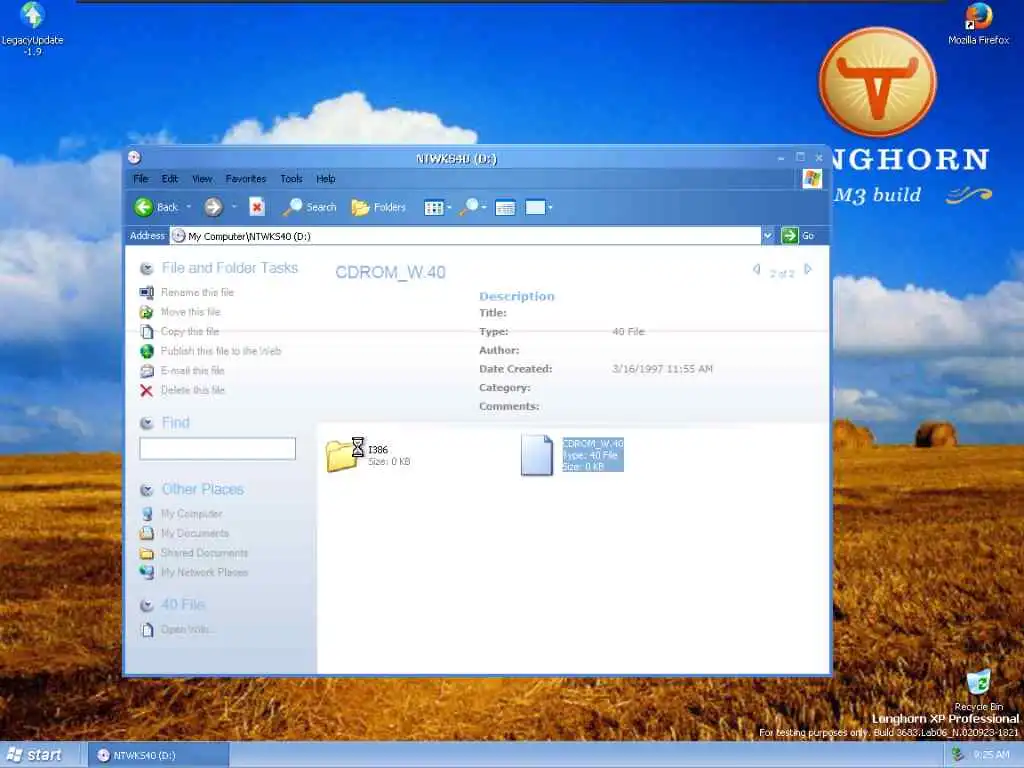The height and width of the screenshot is (768, 1024).
Task: Open Shared Documents in Other Places
Action: point(204,553)
